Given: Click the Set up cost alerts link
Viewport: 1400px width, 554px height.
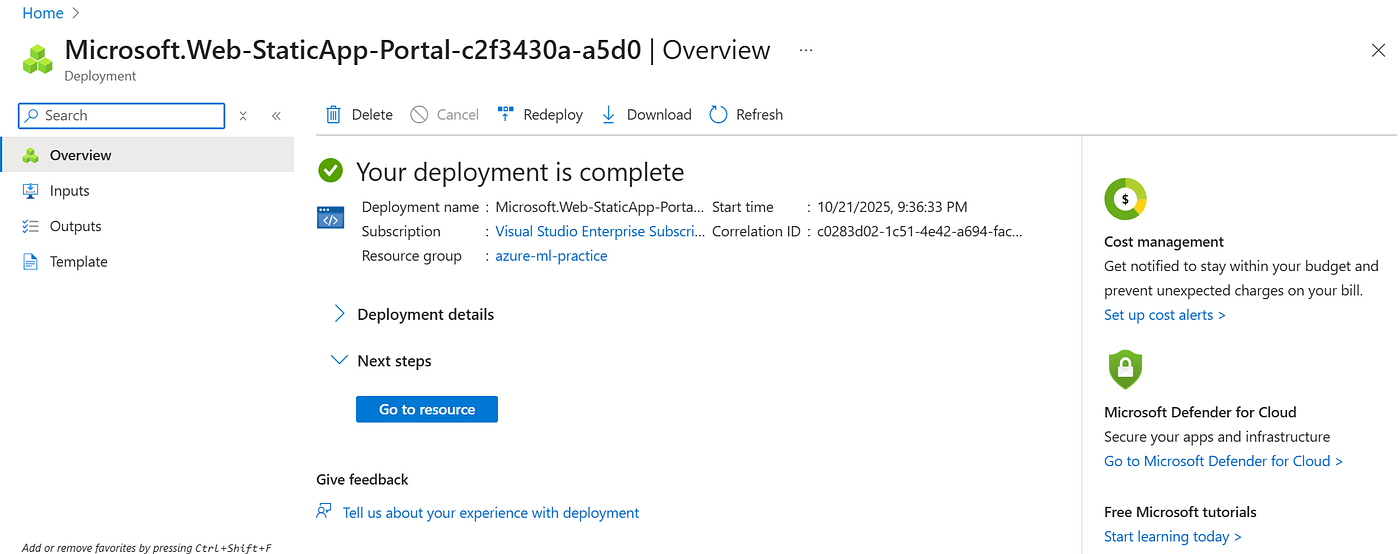Looking at the screenshot, I should click(1164, 315).
